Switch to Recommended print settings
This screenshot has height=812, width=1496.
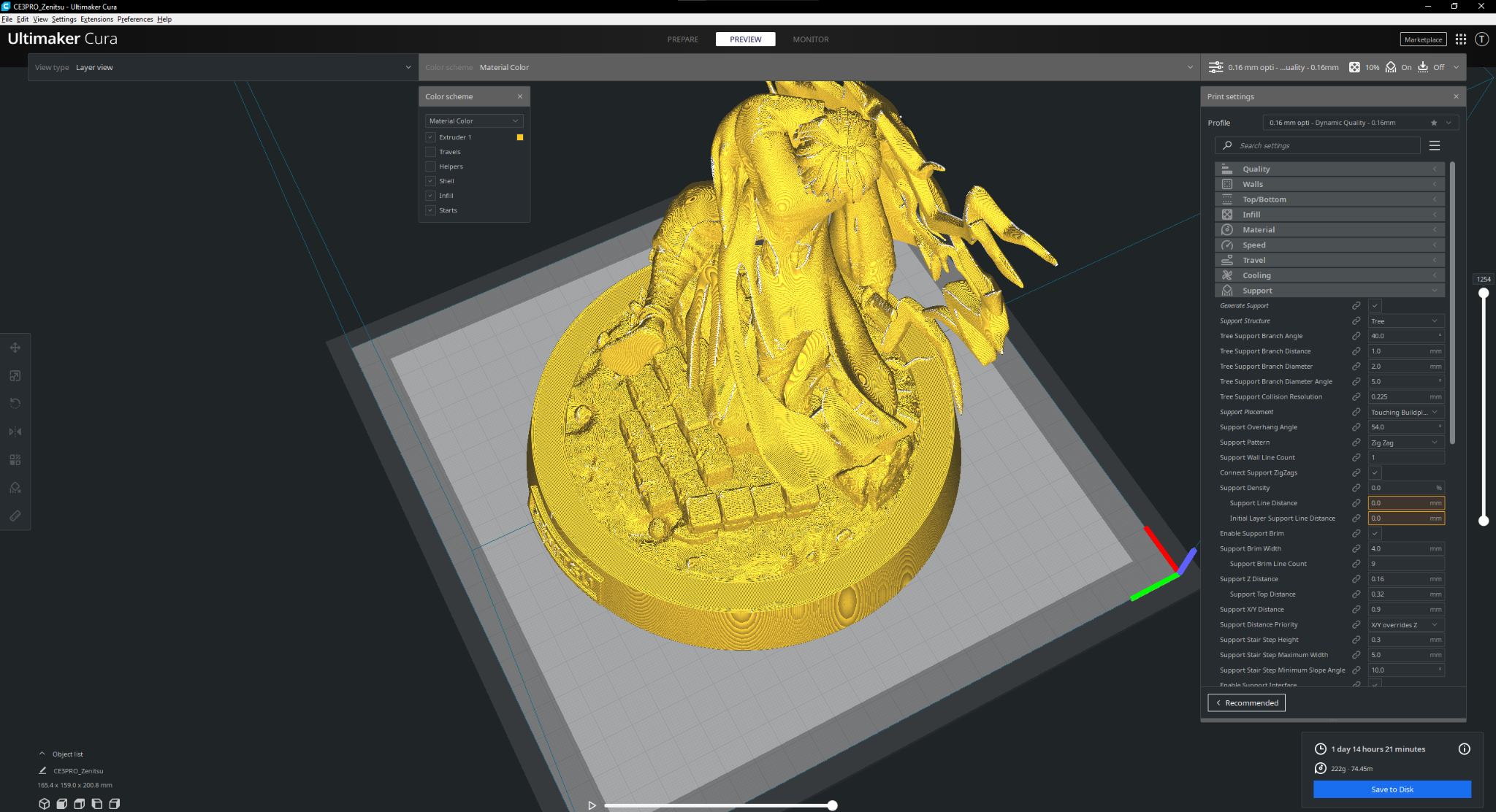1247,702
